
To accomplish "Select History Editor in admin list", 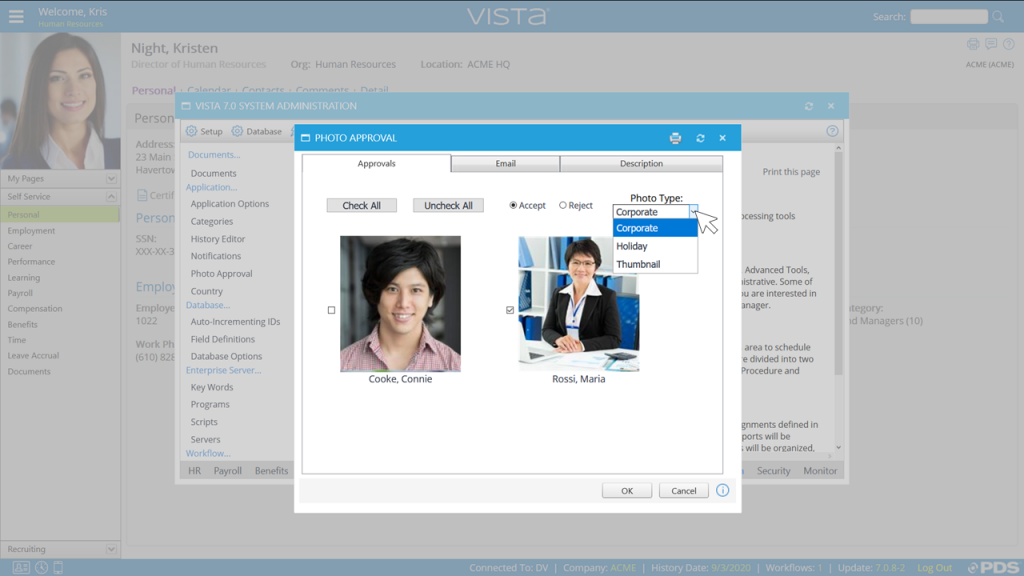I will pyautogui.click(x=218, y=239).
